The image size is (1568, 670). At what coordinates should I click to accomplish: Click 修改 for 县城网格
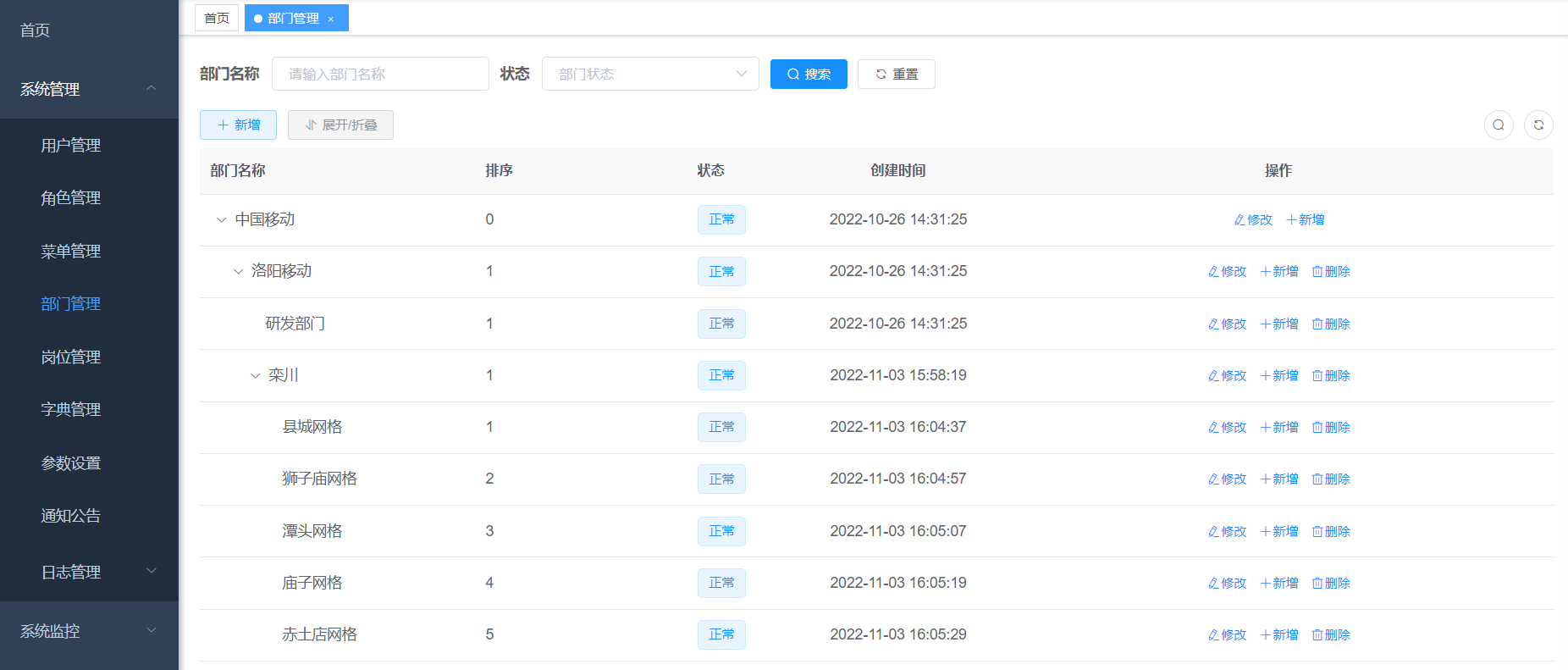[x=1227, y=427]
